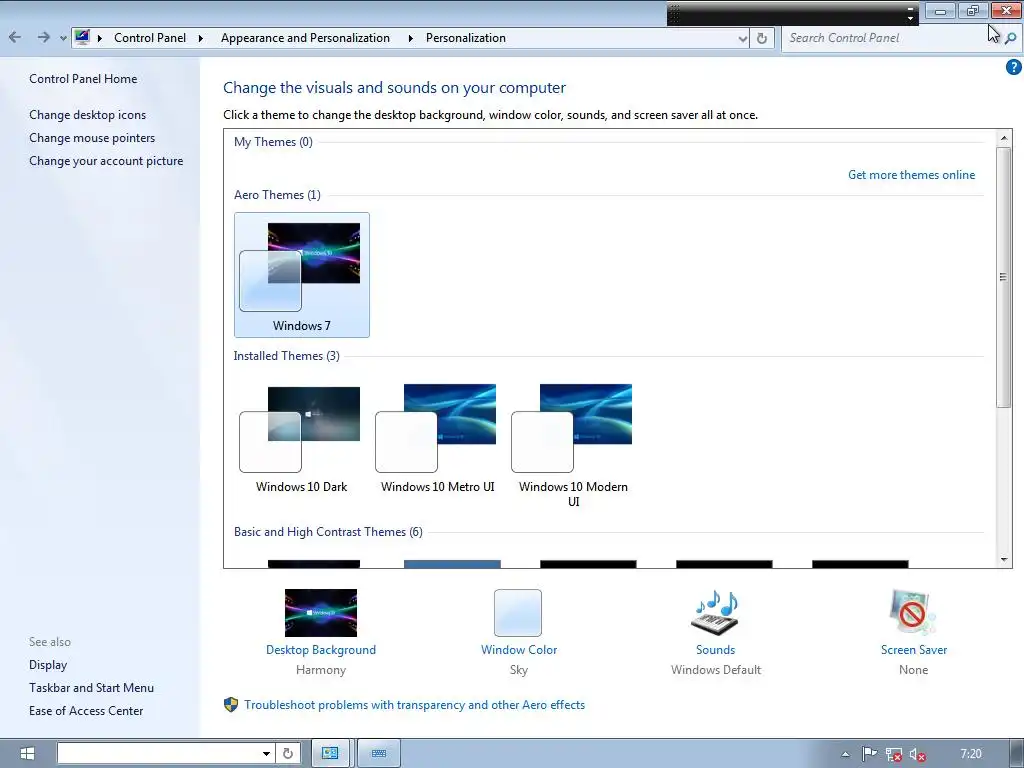The image size is (1024, 768).
Task: Expand the arrow after Control Panel breadcrumb
Action: 200,38
